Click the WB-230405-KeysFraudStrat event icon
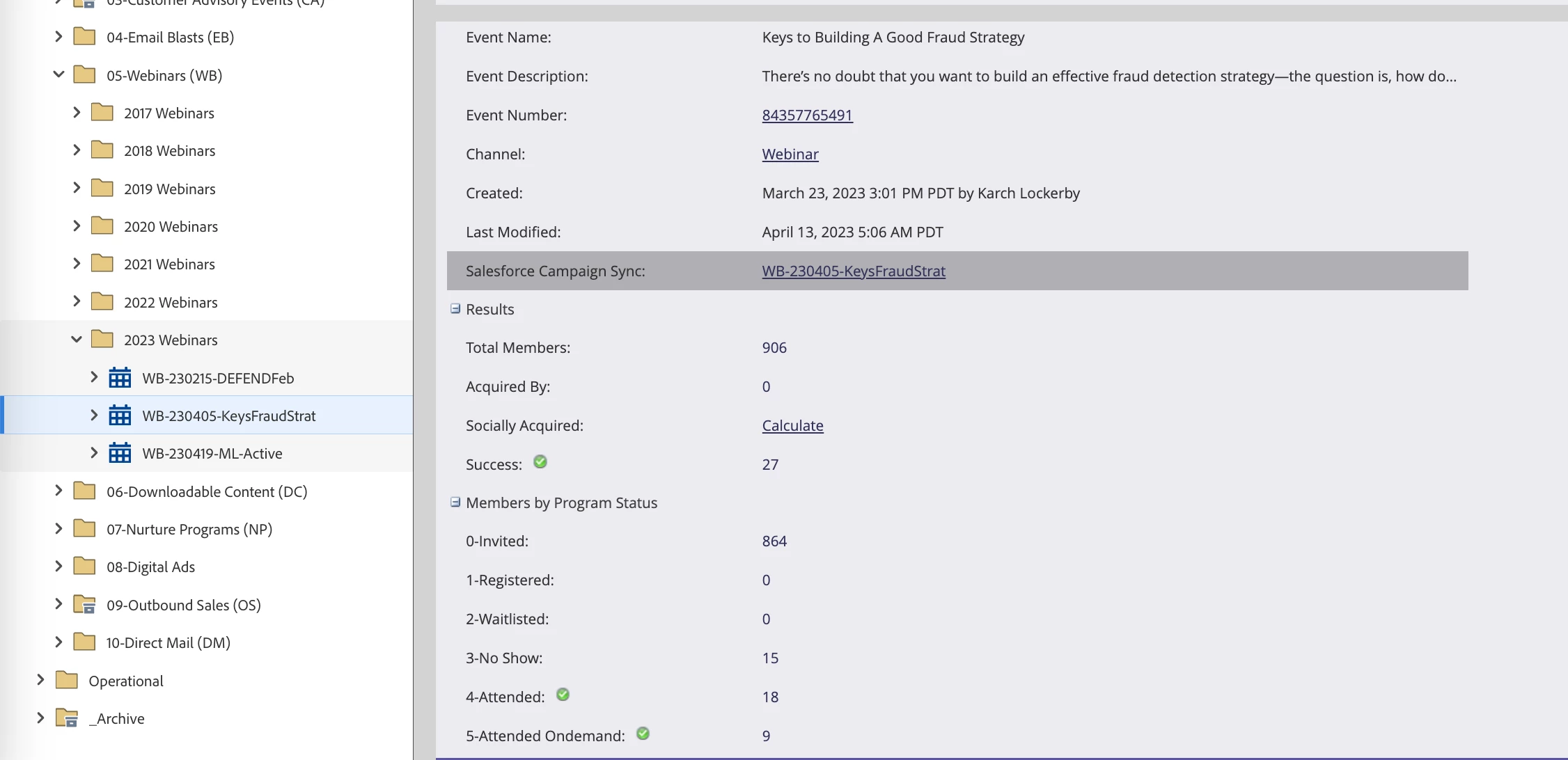The image size is (1568, 760). click(120, 415)
